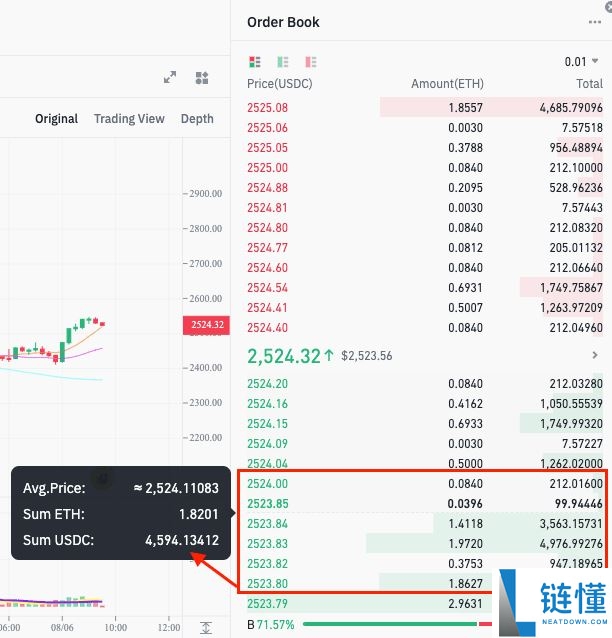Select bid price 2524.00

coord(267,484)
